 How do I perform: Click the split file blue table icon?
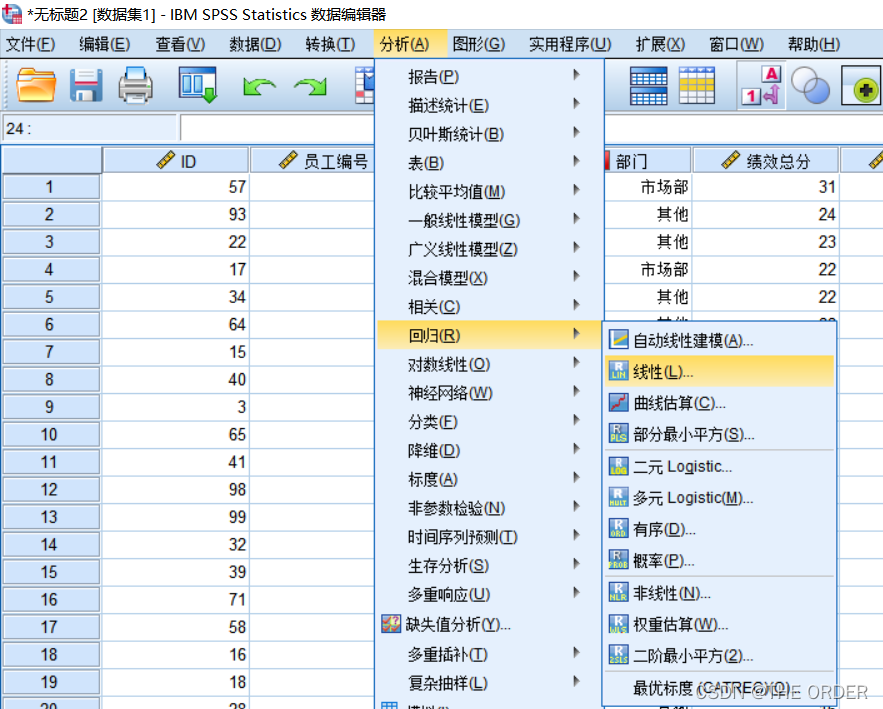[648, 86]
